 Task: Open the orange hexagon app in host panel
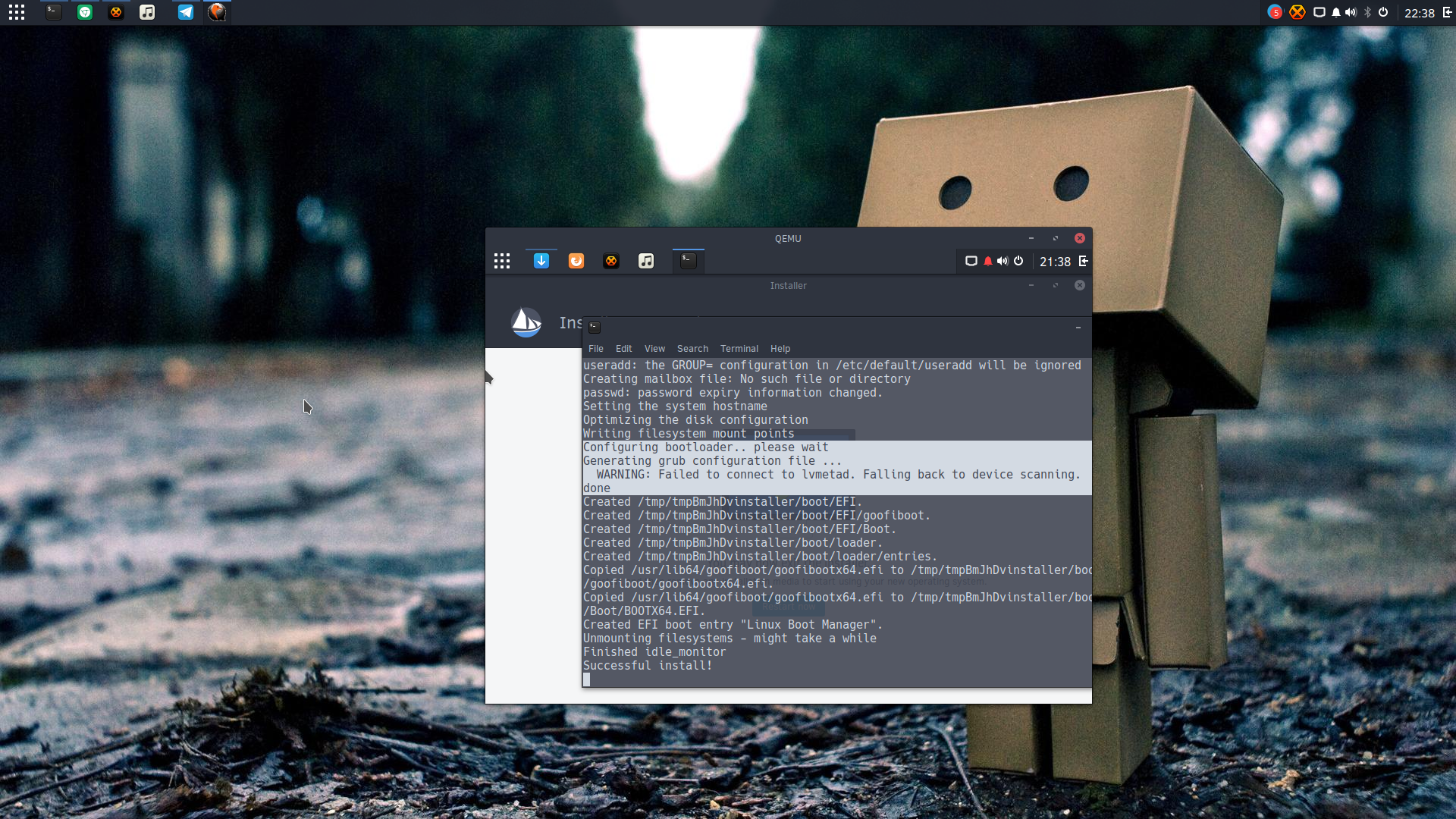(116, 12)
